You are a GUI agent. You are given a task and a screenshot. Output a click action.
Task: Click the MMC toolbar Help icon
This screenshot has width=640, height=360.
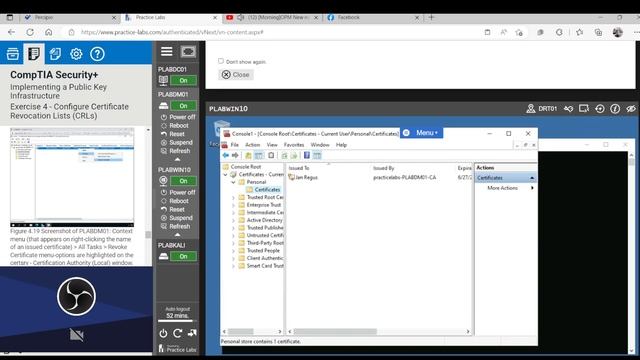[307, 156]
